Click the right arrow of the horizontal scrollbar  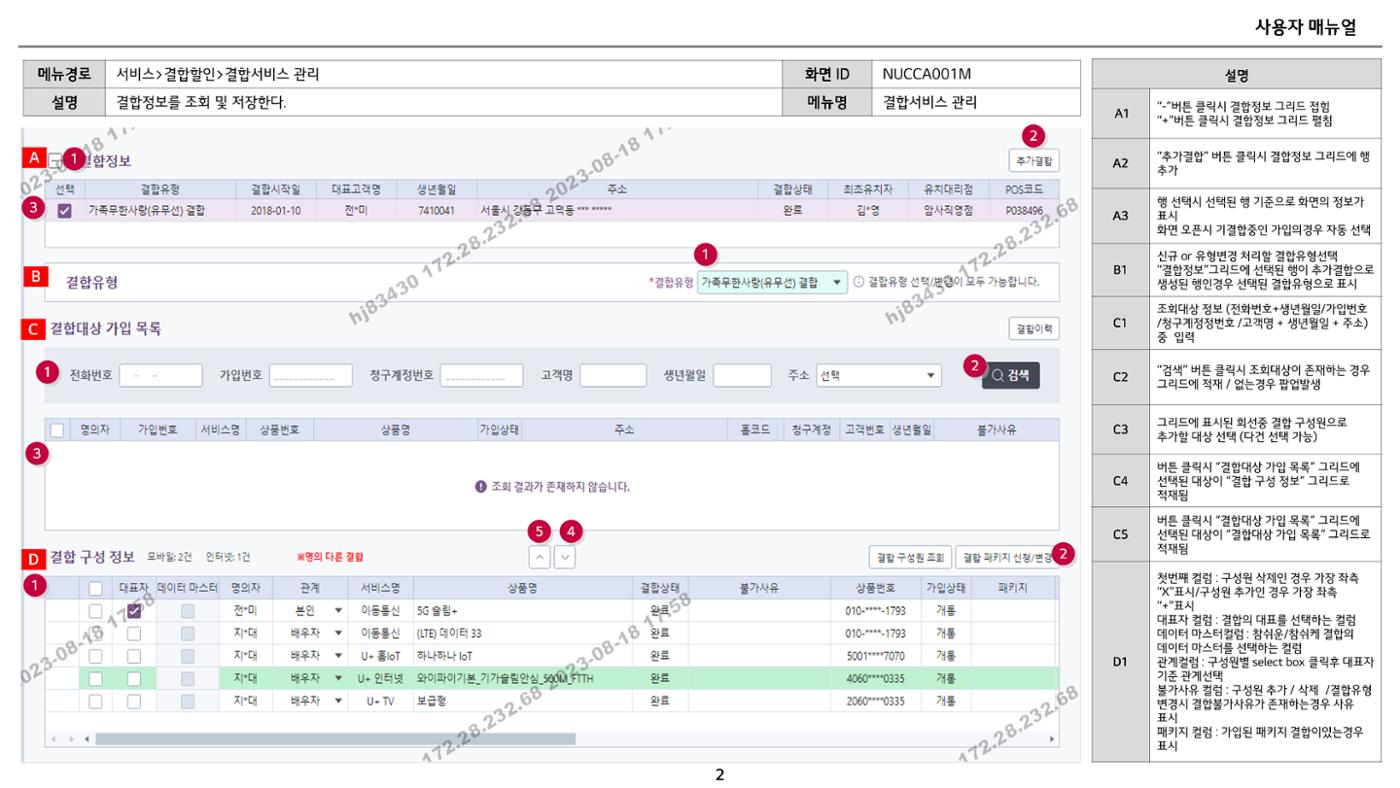(1051, 740)
